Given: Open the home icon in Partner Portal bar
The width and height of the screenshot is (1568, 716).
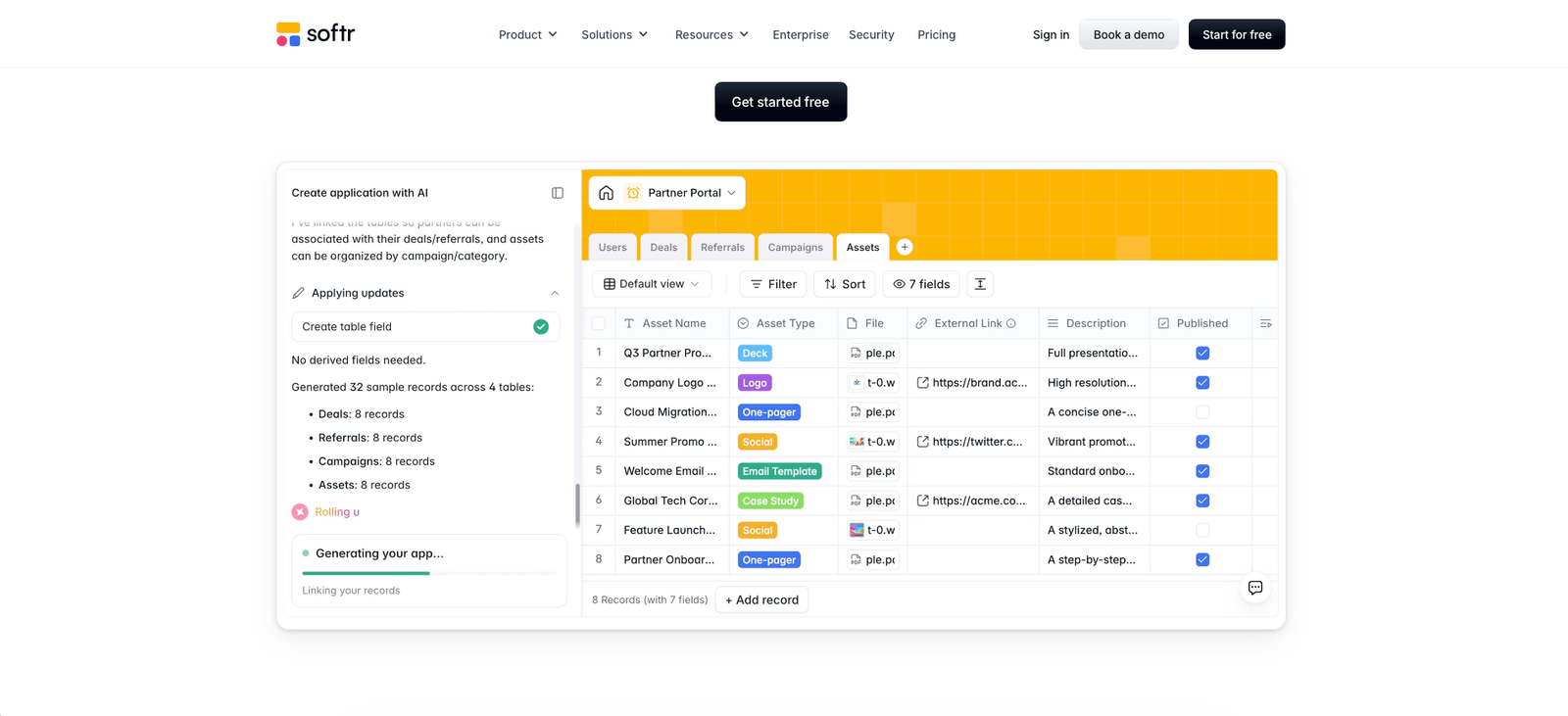Looking at the screenshot, I should [607, 193].
